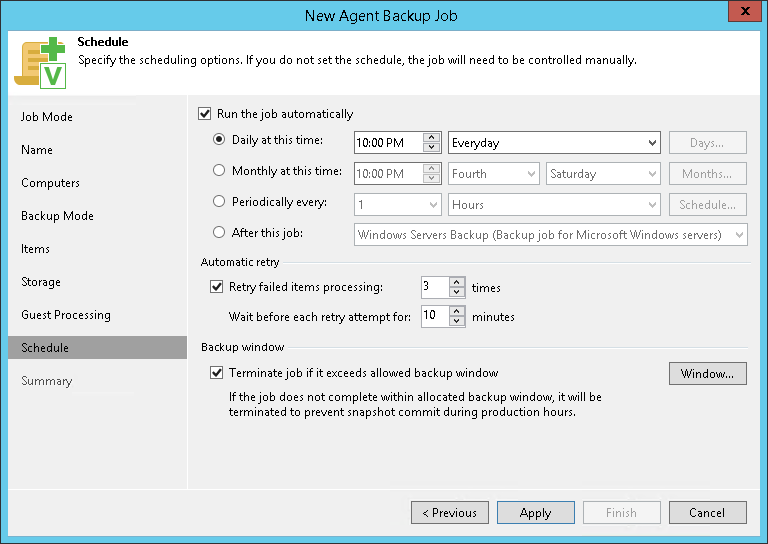Screen dimensions: 768x544
Task: Expand the Windows Servers Backup job dropdown
Action: 551,235
